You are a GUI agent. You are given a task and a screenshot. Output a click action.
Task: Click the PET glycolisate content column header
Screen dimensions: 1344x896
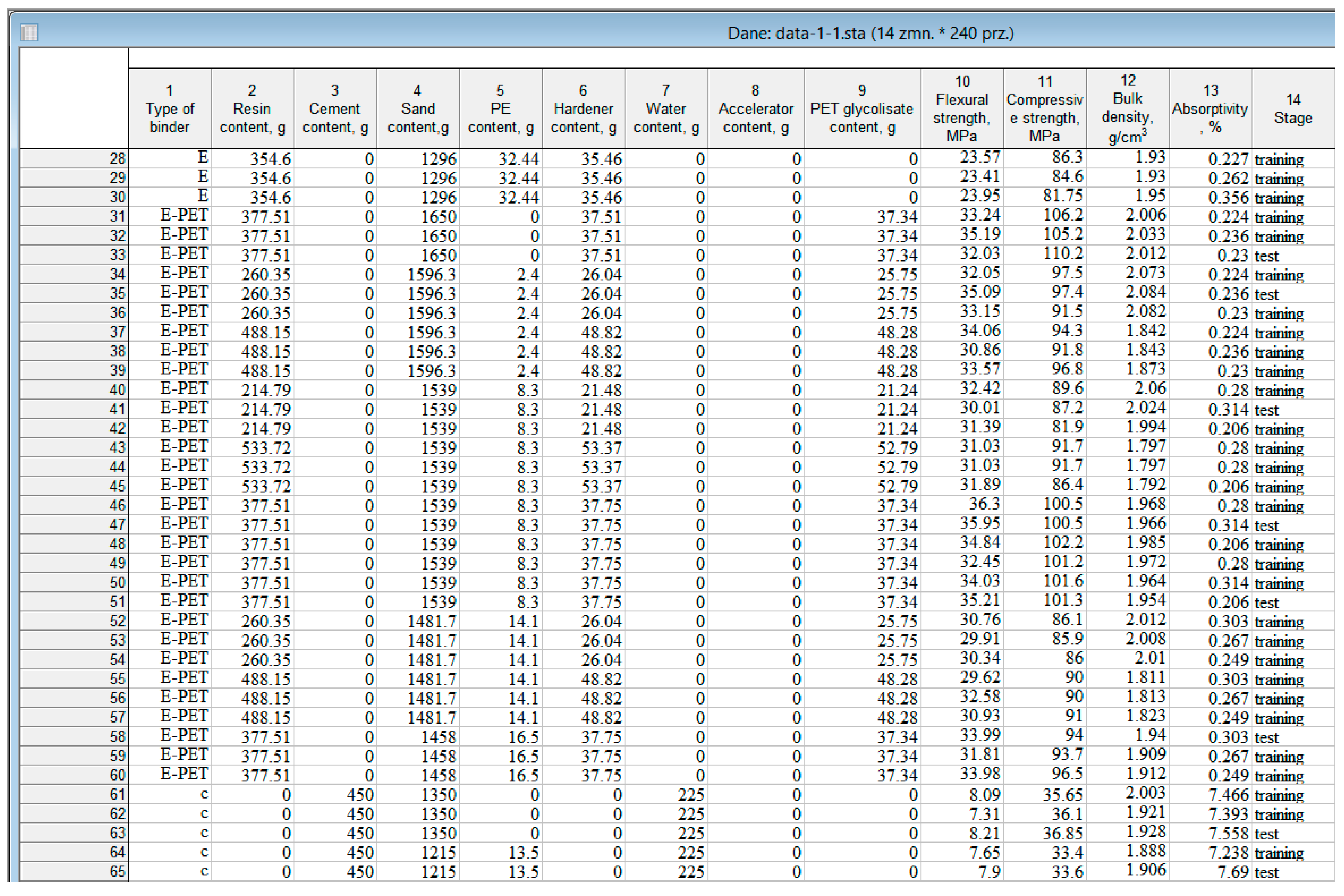click(862, 108)
